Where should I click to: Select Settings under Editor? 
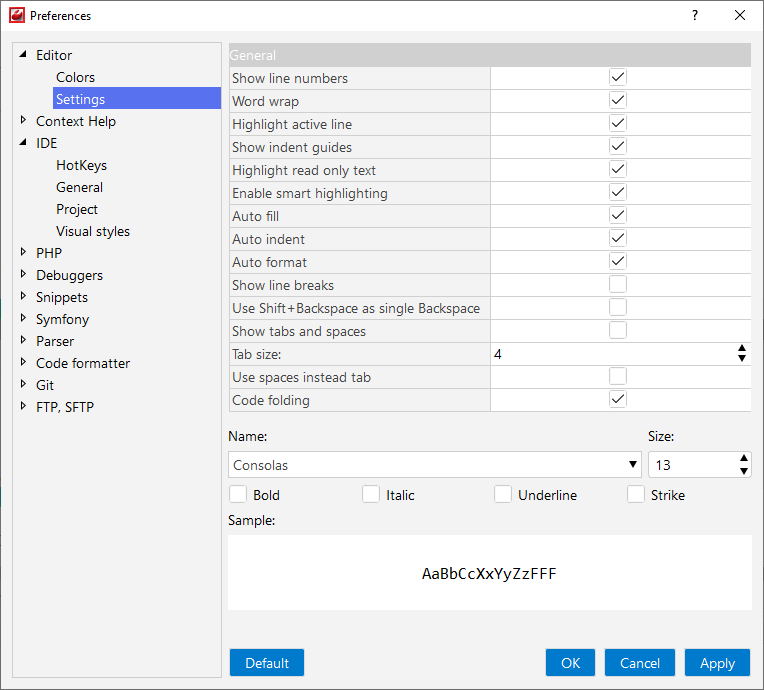click(x=136, y=99)
